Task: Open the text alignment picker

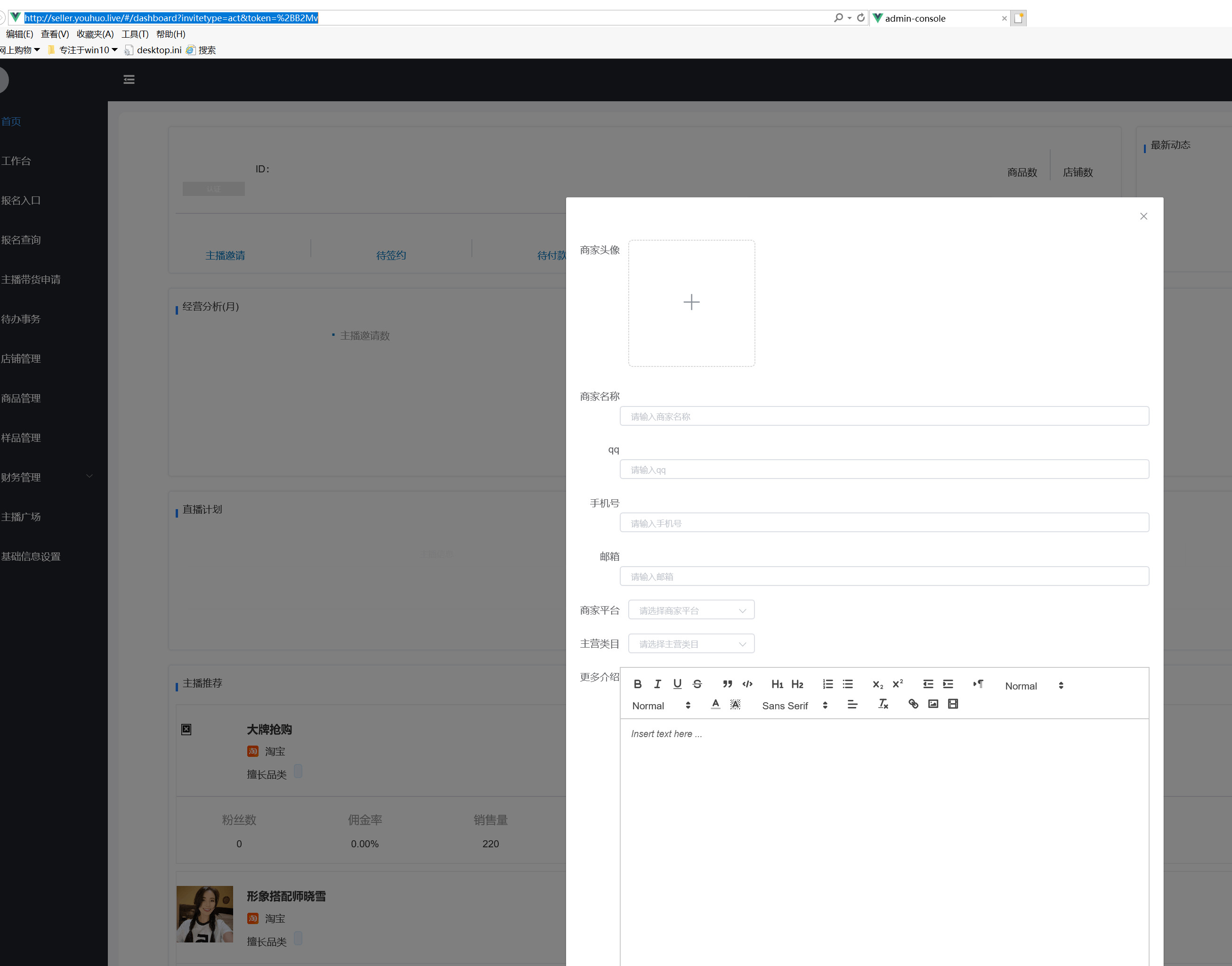Action: (x=852, y=704)
